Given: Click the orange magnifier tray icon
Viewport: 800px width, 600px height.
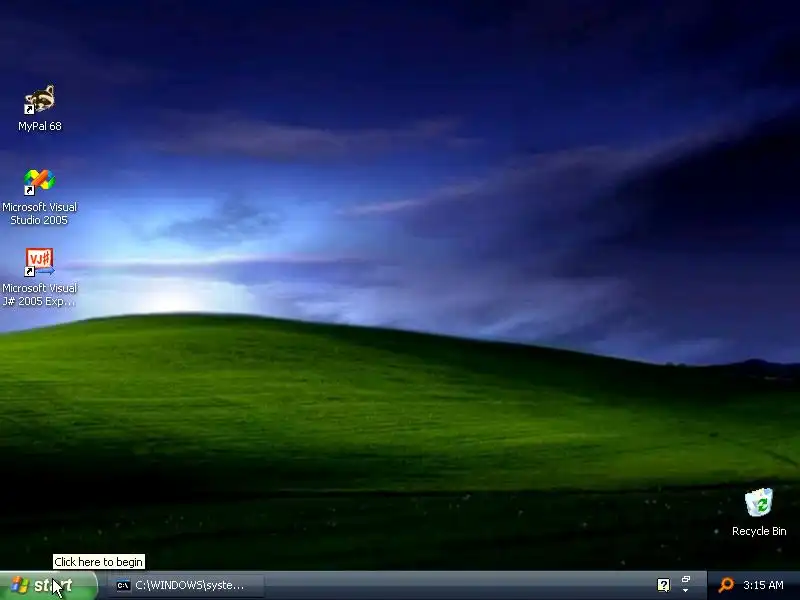Looking at the screenshot, I should pyautogui.click(x=726, y=585).
